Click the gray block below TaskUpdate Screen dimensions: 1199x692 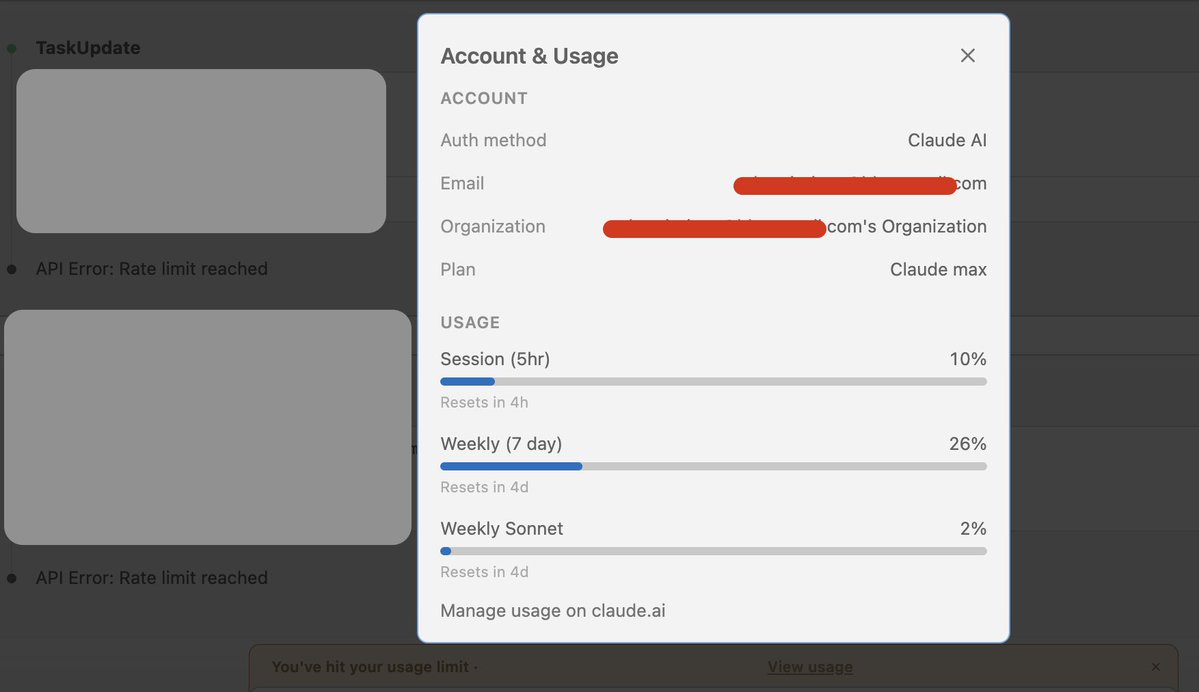[x=201, y=151]
